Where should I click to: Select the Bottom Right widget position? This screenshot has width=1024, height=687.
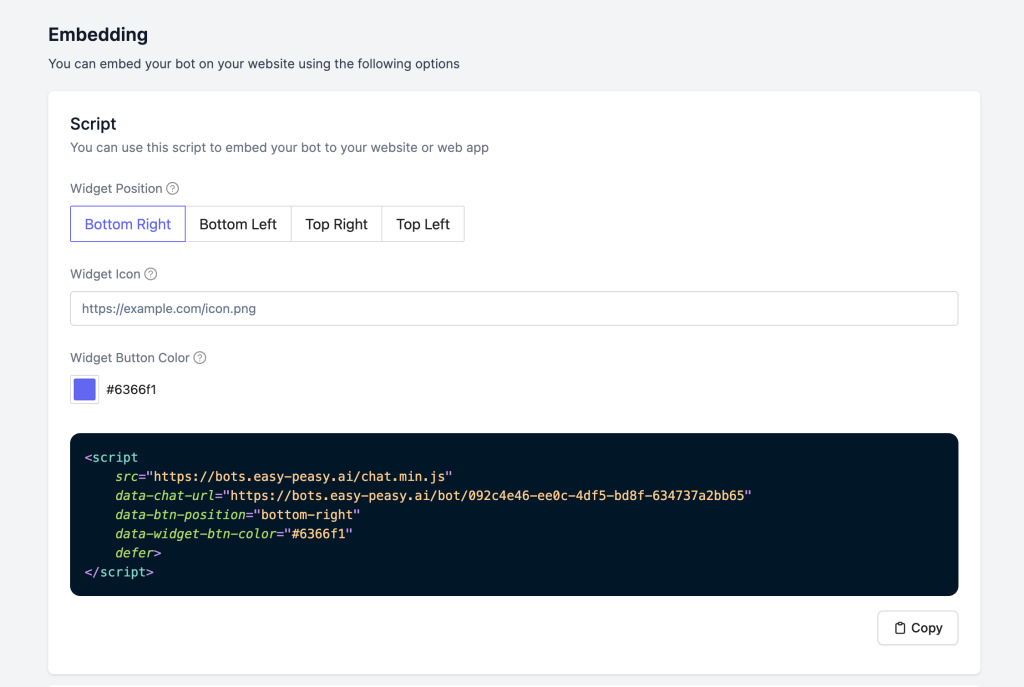point(128,224)
